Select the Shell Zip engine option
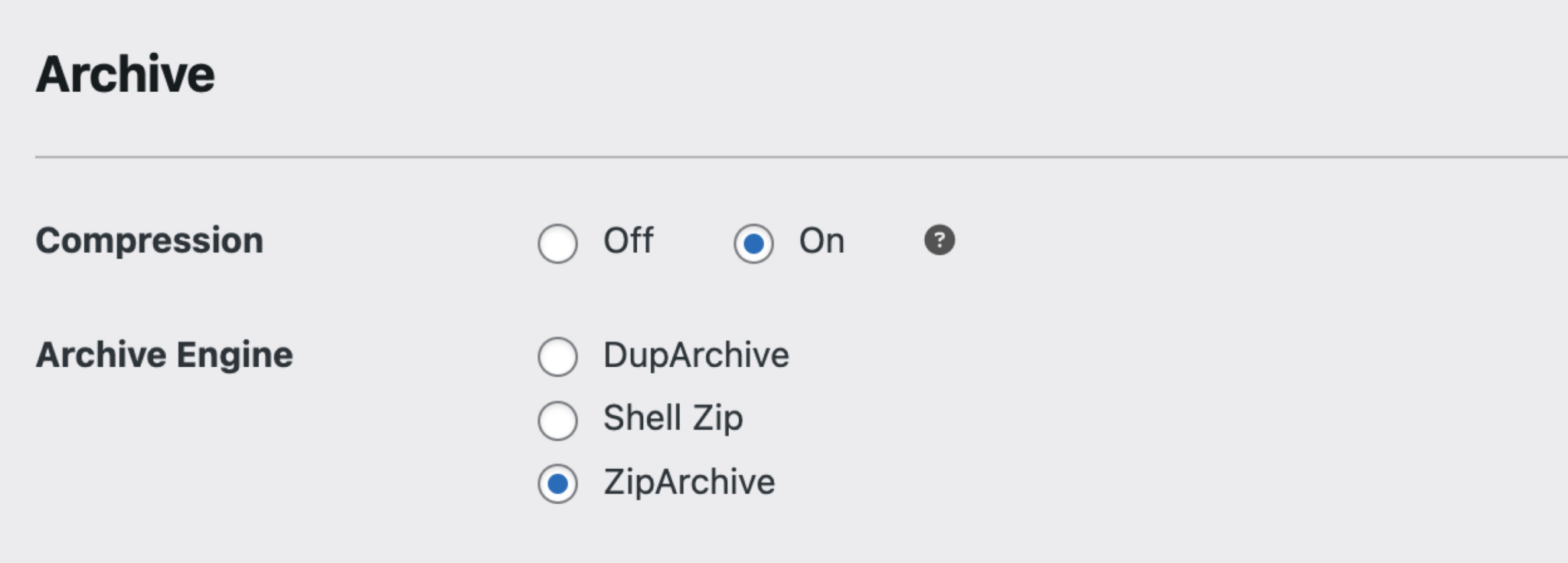Viewport: 1568px width, 563px height. 557,419
